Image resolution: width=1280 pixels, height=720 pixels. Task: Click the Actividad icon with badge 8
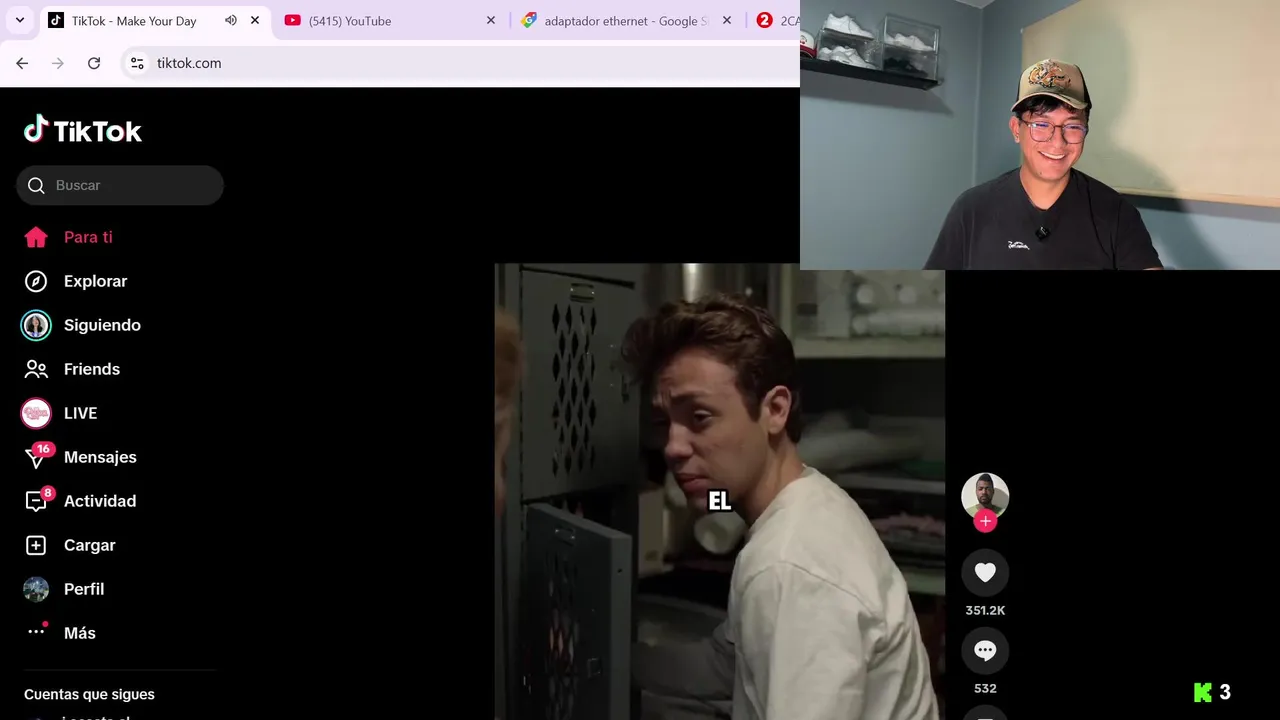(x=37, y=500)
